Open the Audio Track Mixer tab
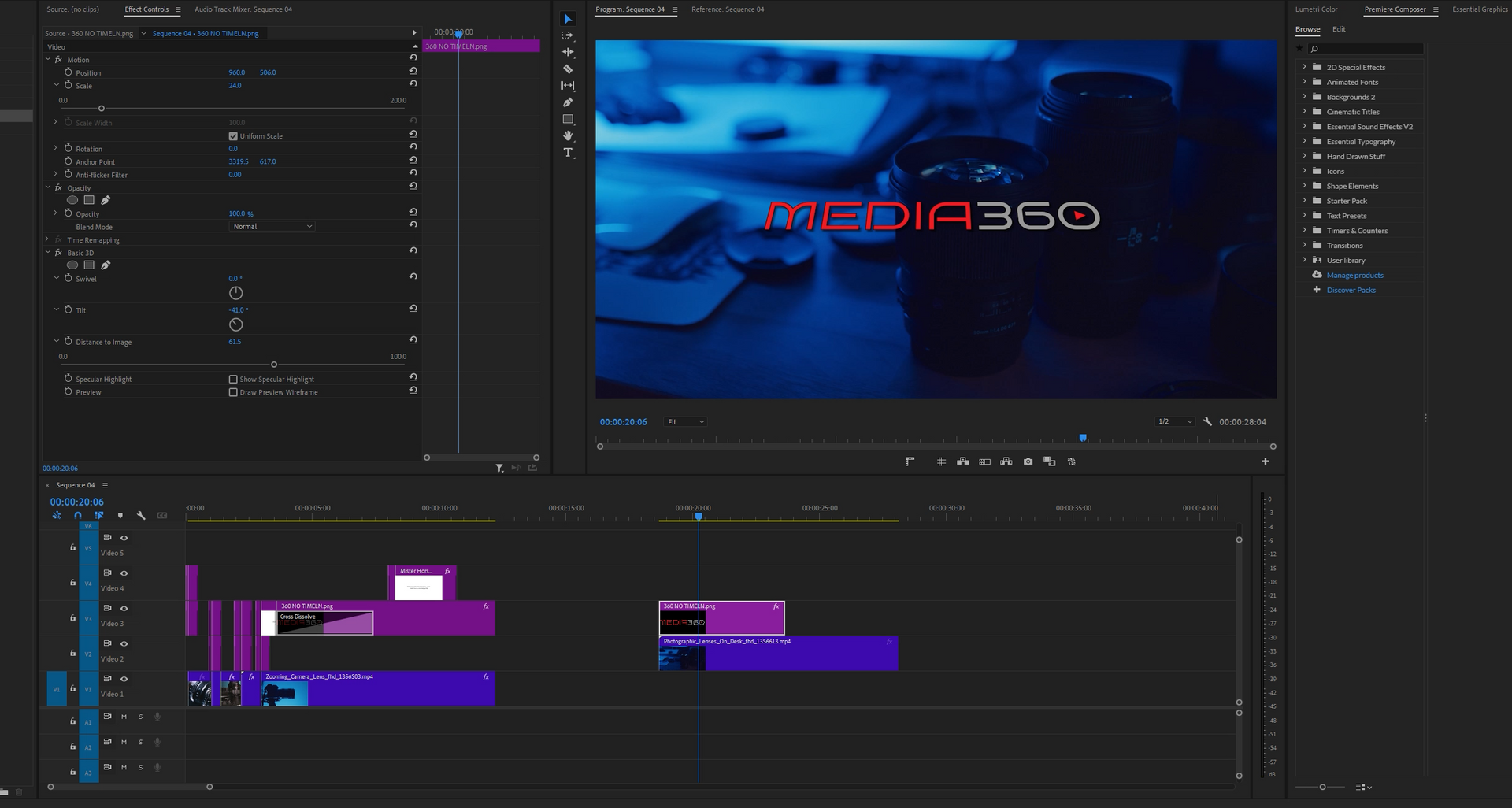Viewport: 1512px width, 808px height. [243, 9]
